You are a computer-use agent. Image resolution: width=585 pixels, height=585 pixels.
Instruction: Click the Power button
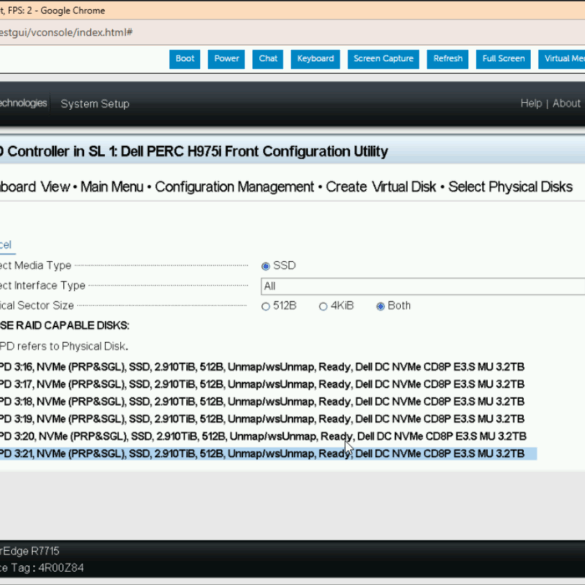coord(226,59)
